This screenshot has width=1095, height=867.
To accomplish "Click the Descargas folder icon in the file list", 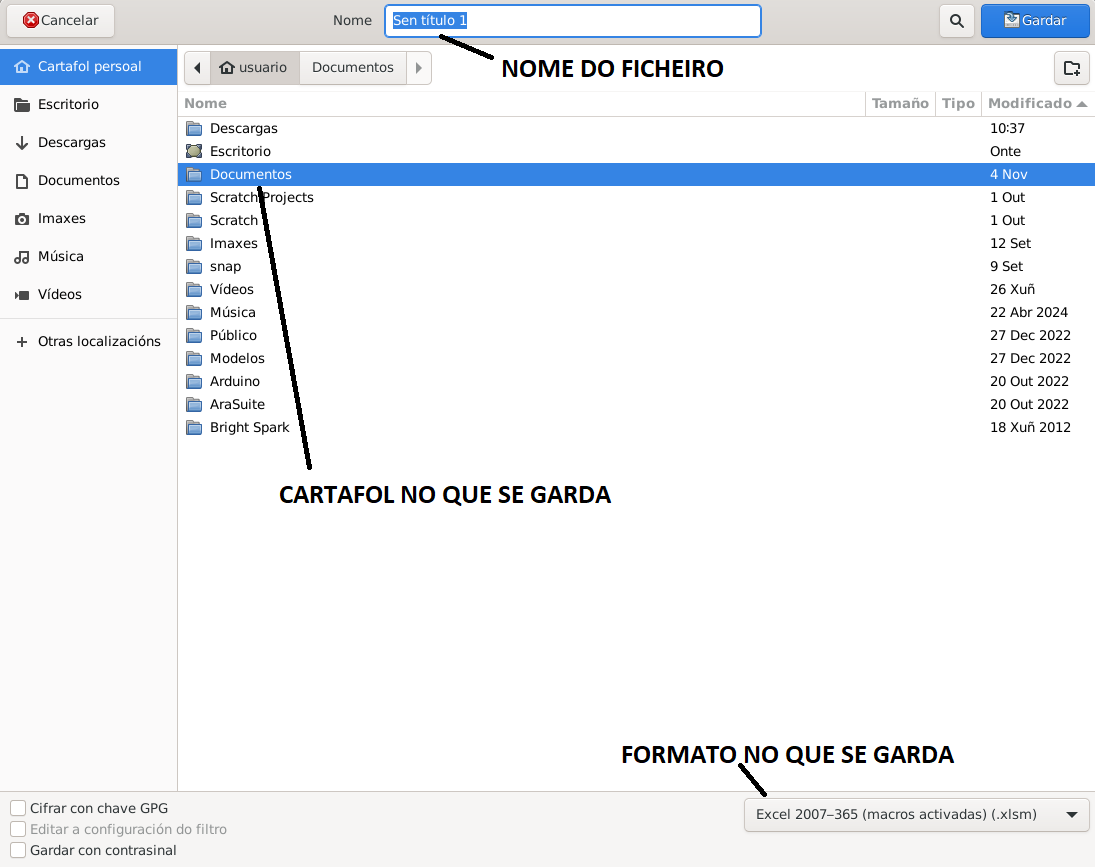I will [x=194, y=128].
